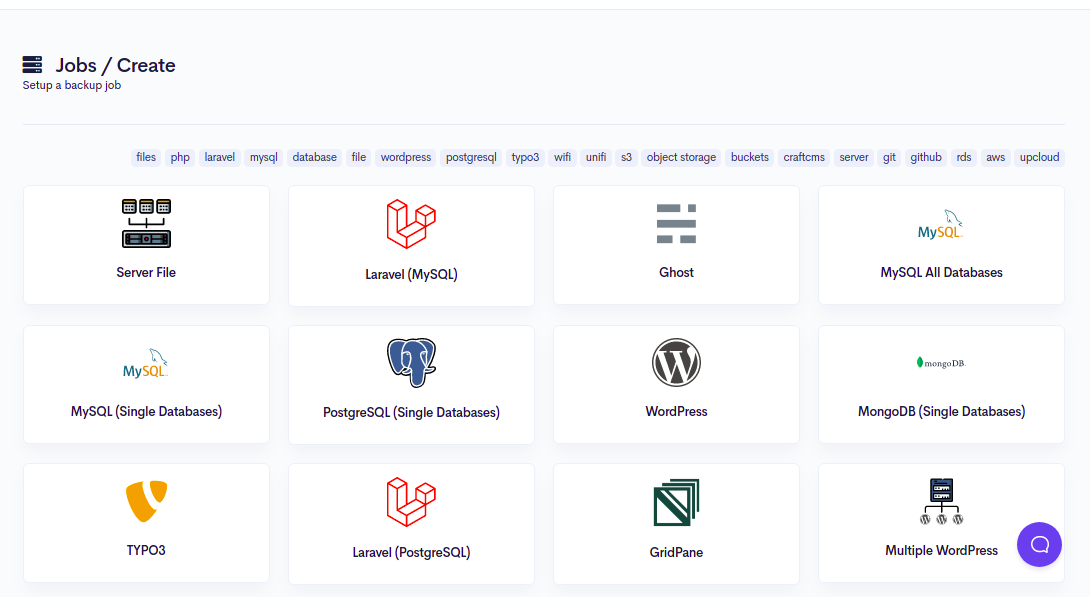Select the MongoDB (Single Databases) label

click(941, 411)
